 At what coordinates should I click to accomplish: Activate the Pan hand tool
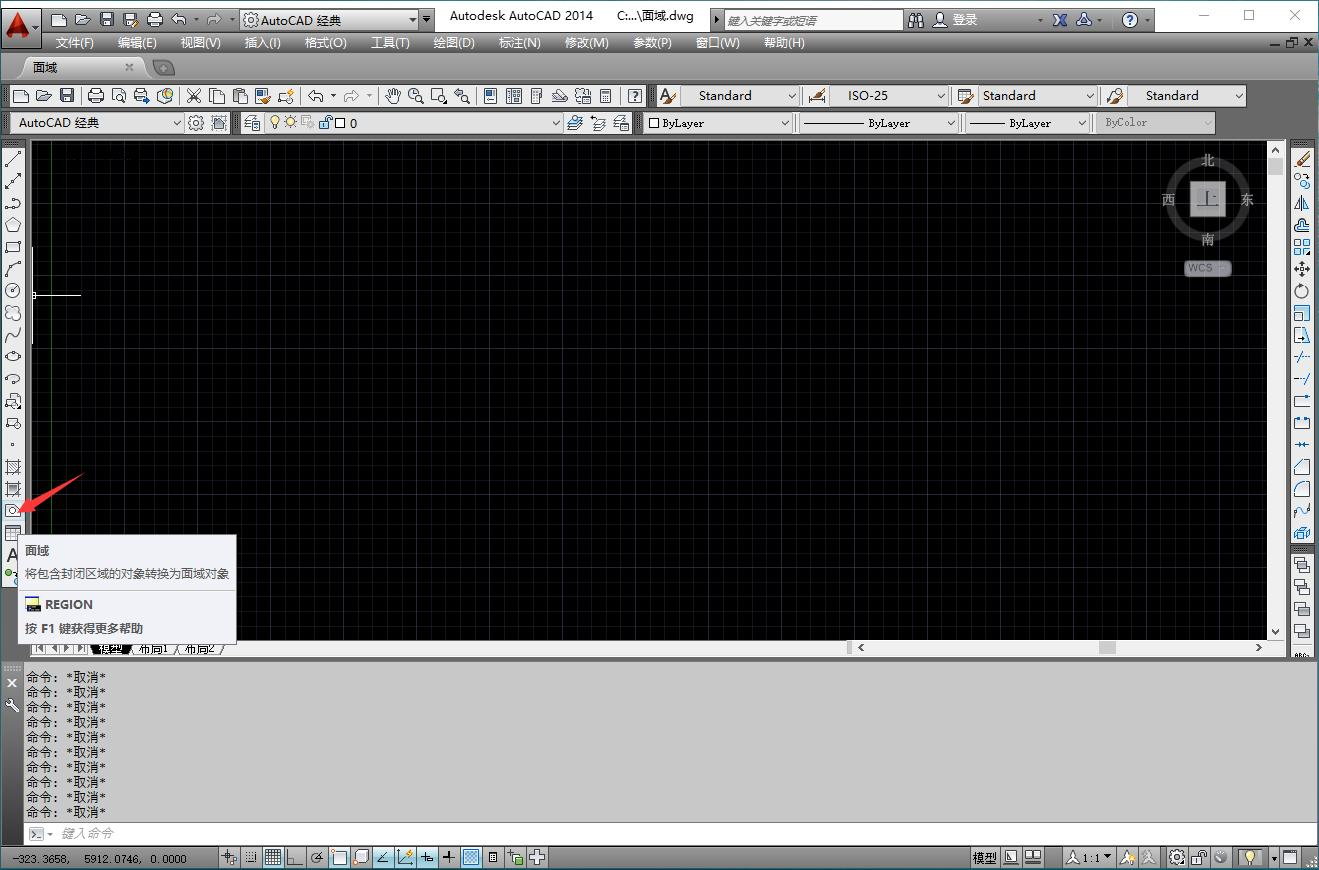[393, 96]
